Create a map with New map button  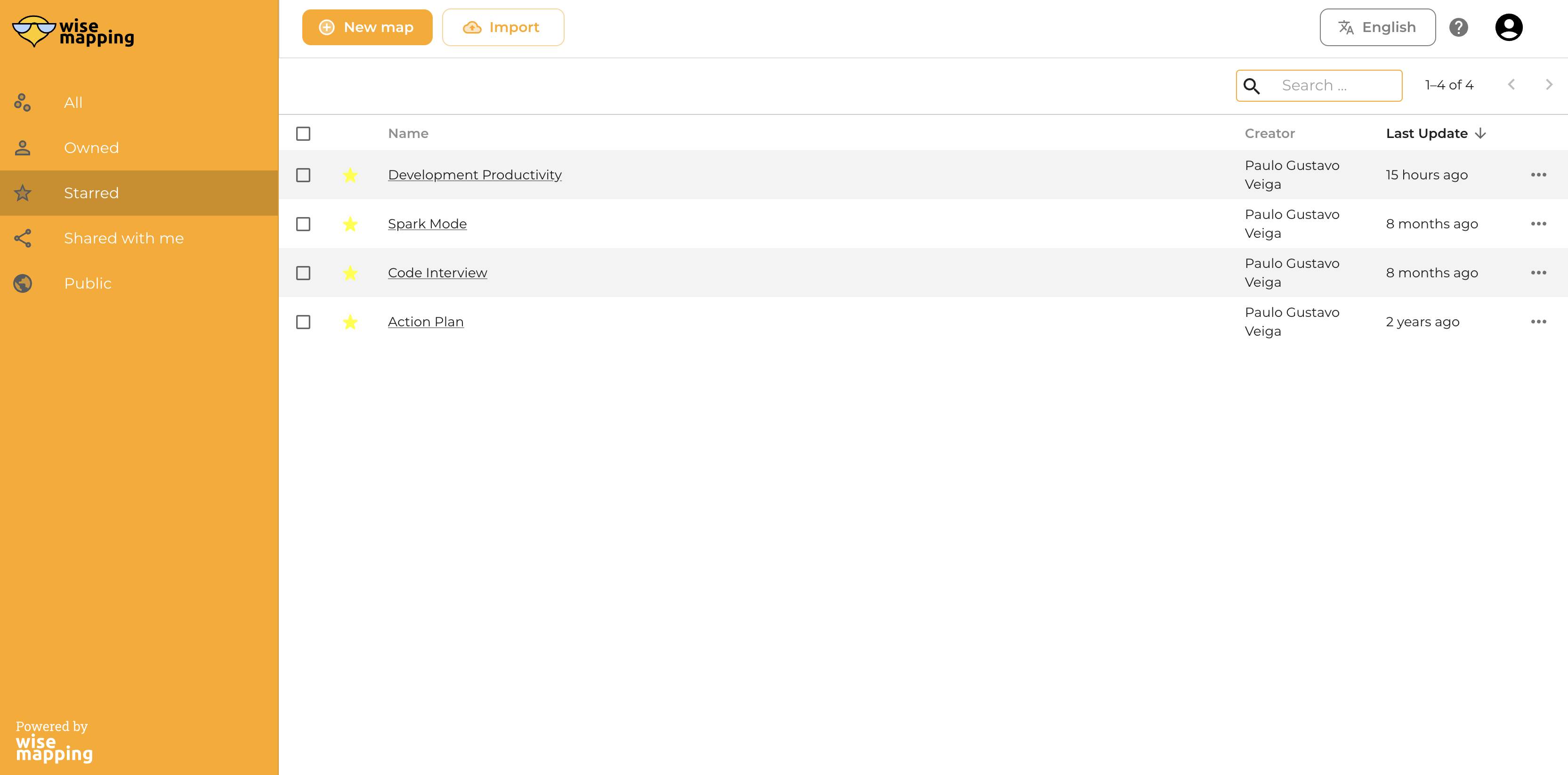(367, 27)
